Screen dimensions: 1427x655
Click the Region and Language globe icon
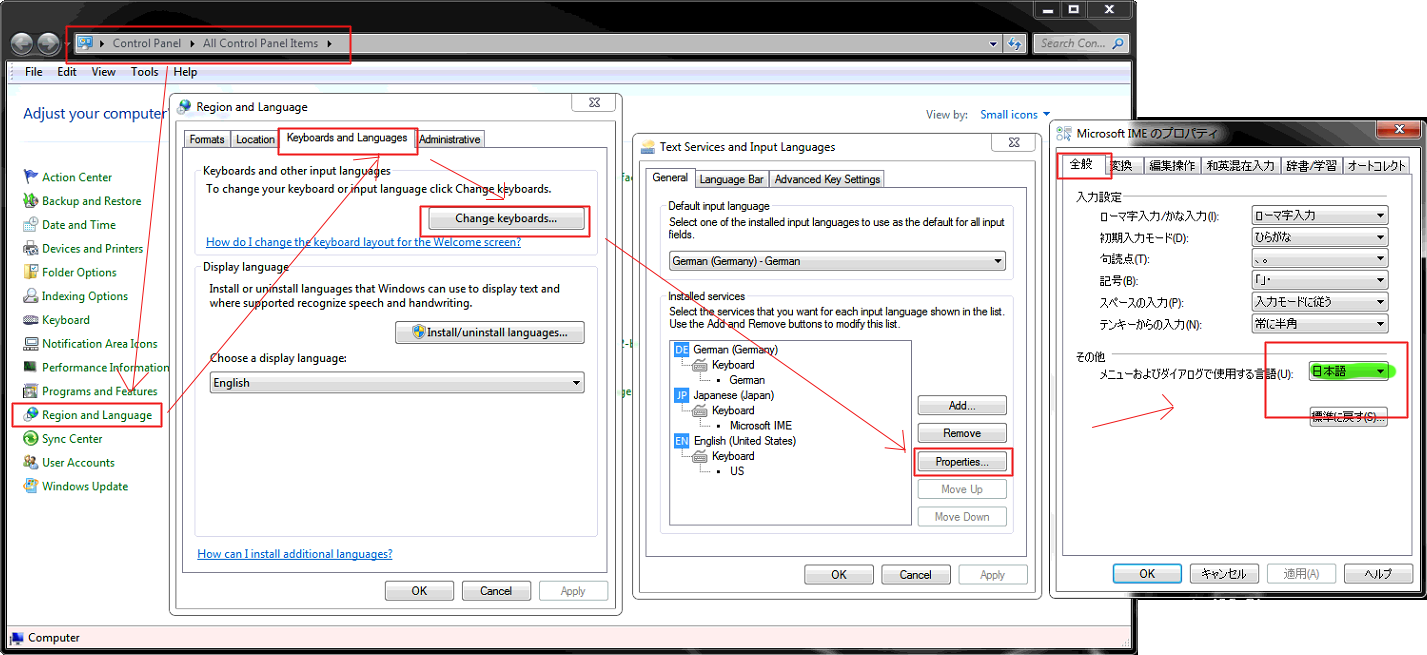31,415
